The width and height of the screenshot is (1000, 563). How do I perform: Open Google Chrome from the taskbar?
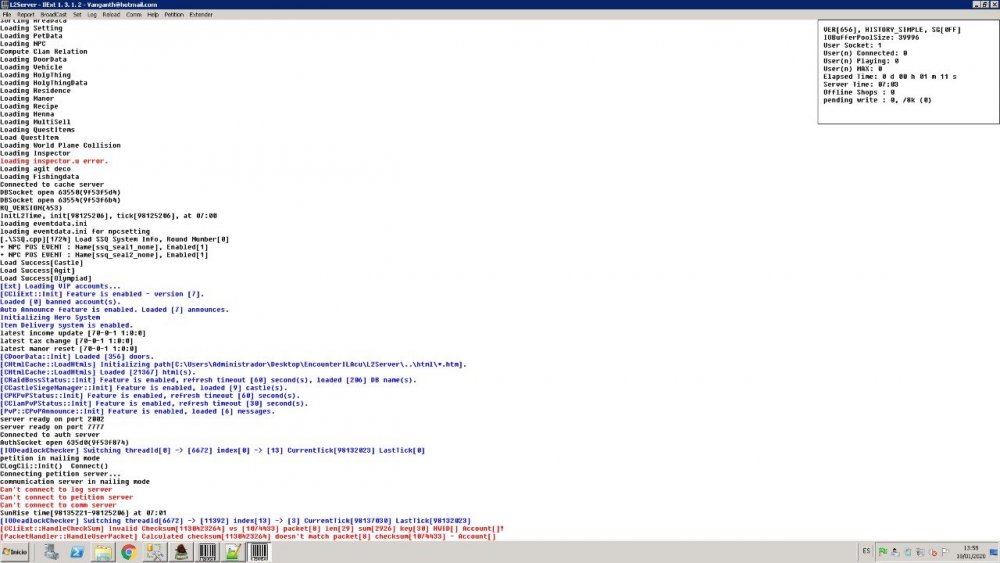[129, 552]
